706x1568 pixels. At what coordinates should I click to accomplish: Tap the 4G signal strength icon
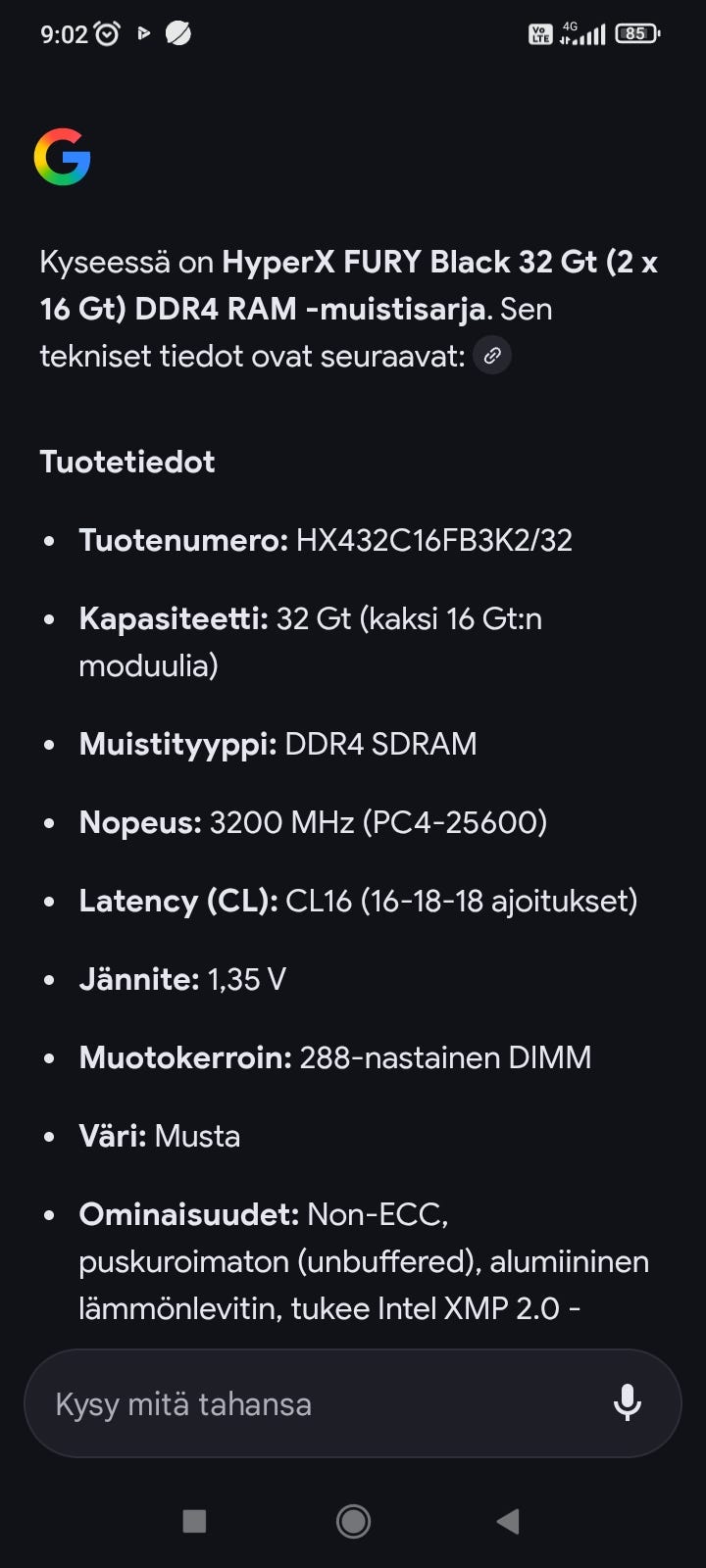click(x=582, y=34)
